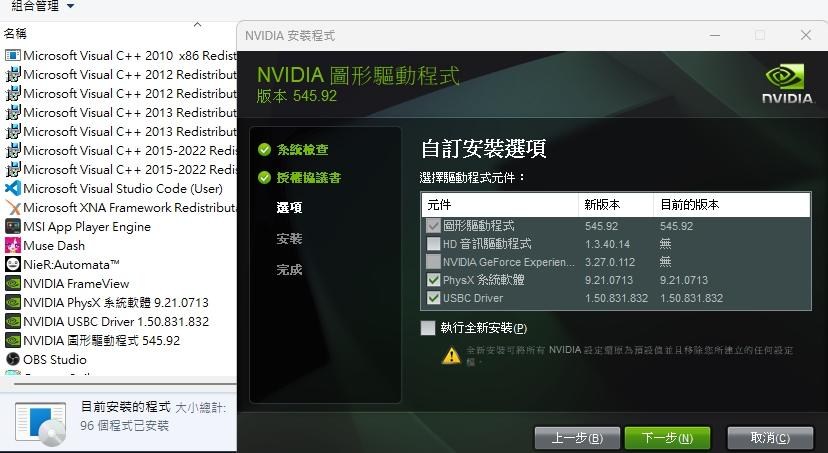Click the Microsoft Visual Studio Code icon
The height and width of the screenshot is (453, 828).
[13, 188]
